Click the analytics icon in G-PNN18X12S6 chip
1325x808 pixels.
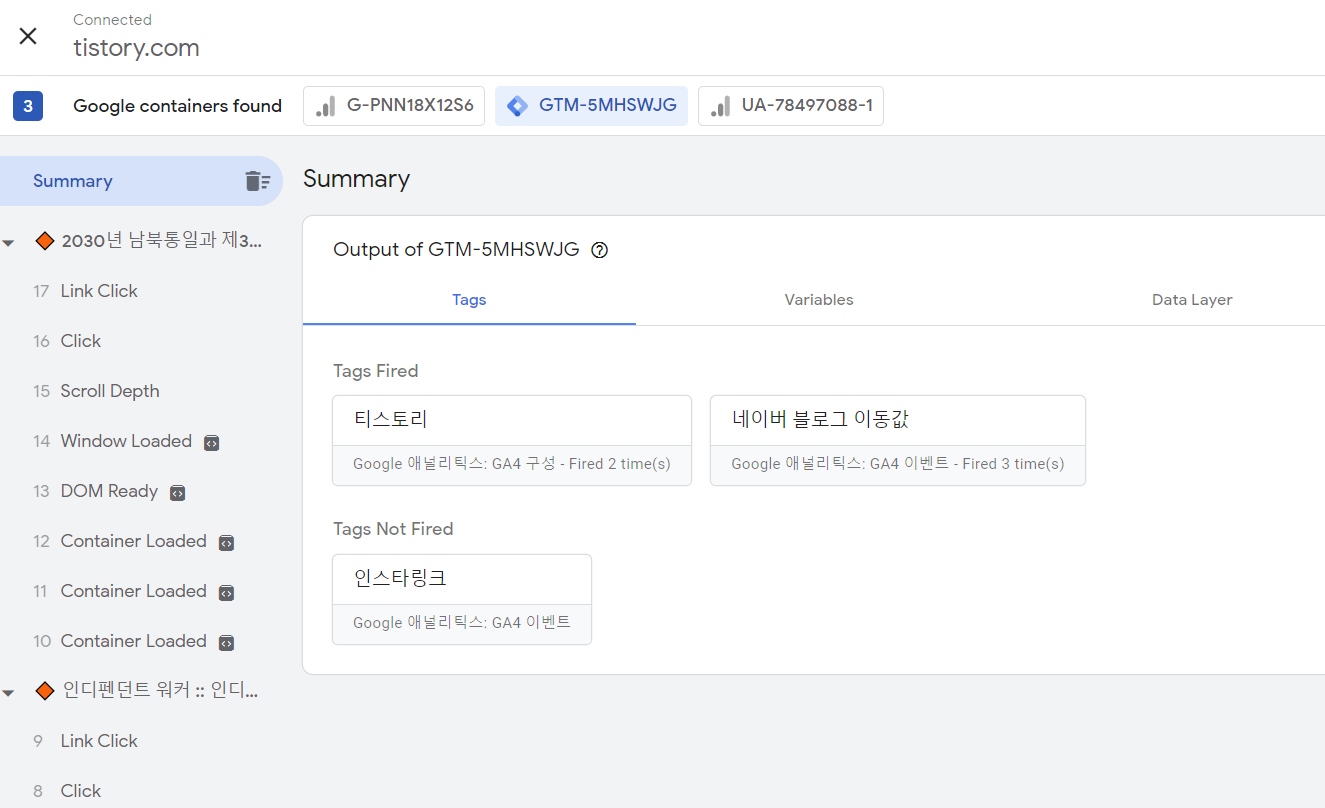[325, 106]
